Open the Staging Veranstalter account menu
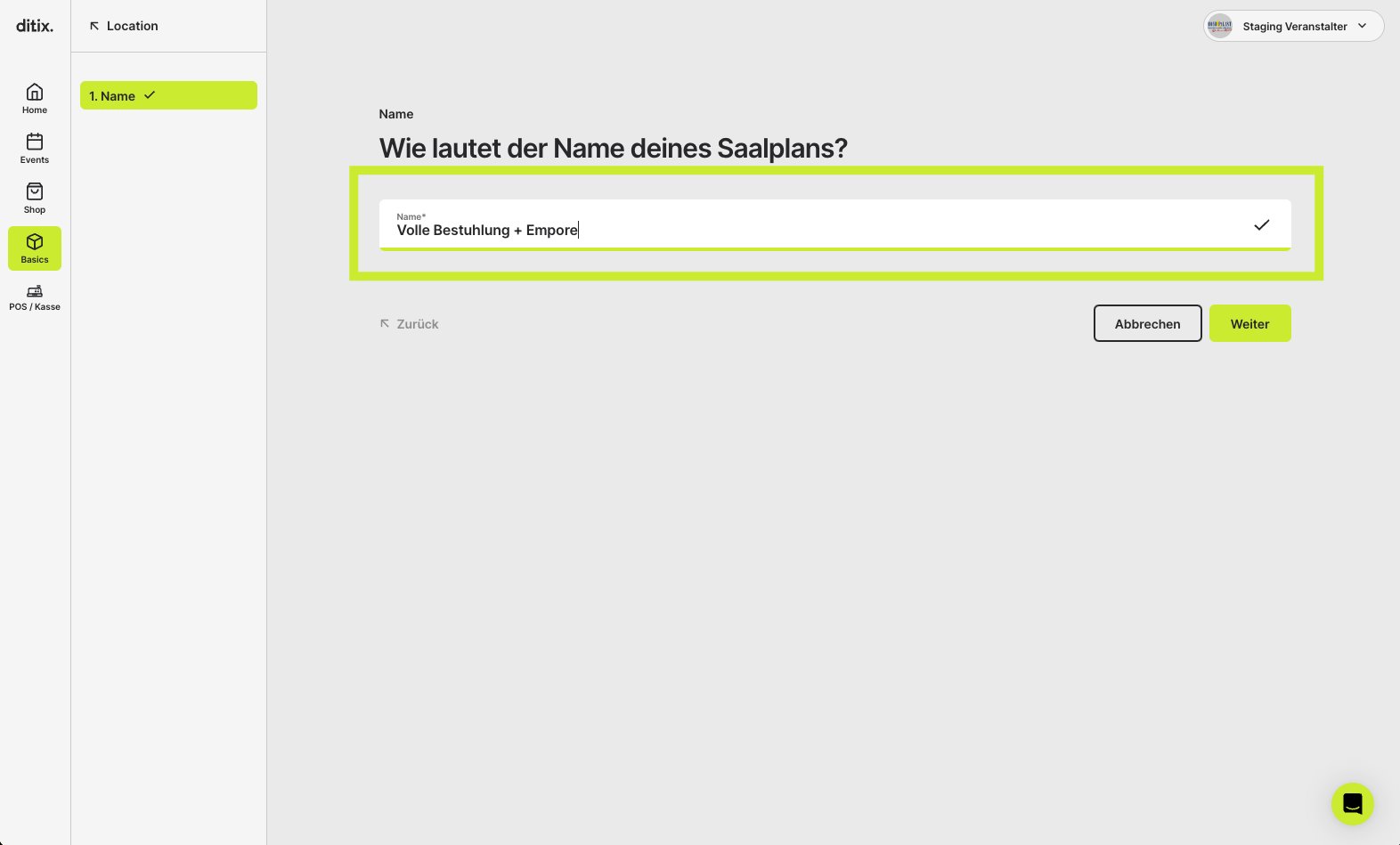This screenshot has width=1400, height=845. [1293, 26]
